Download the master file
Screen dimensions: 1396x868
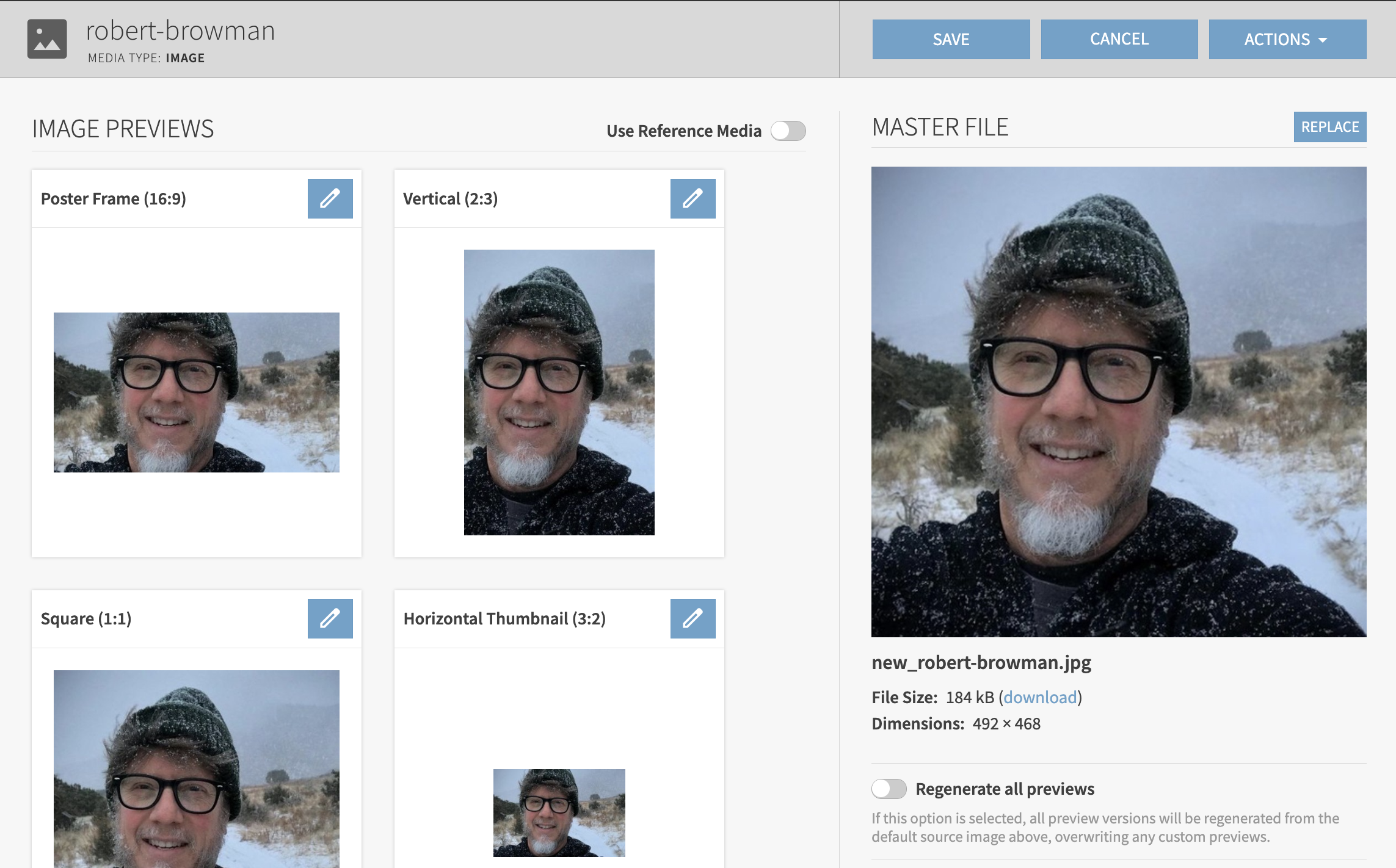(1040, 697)
